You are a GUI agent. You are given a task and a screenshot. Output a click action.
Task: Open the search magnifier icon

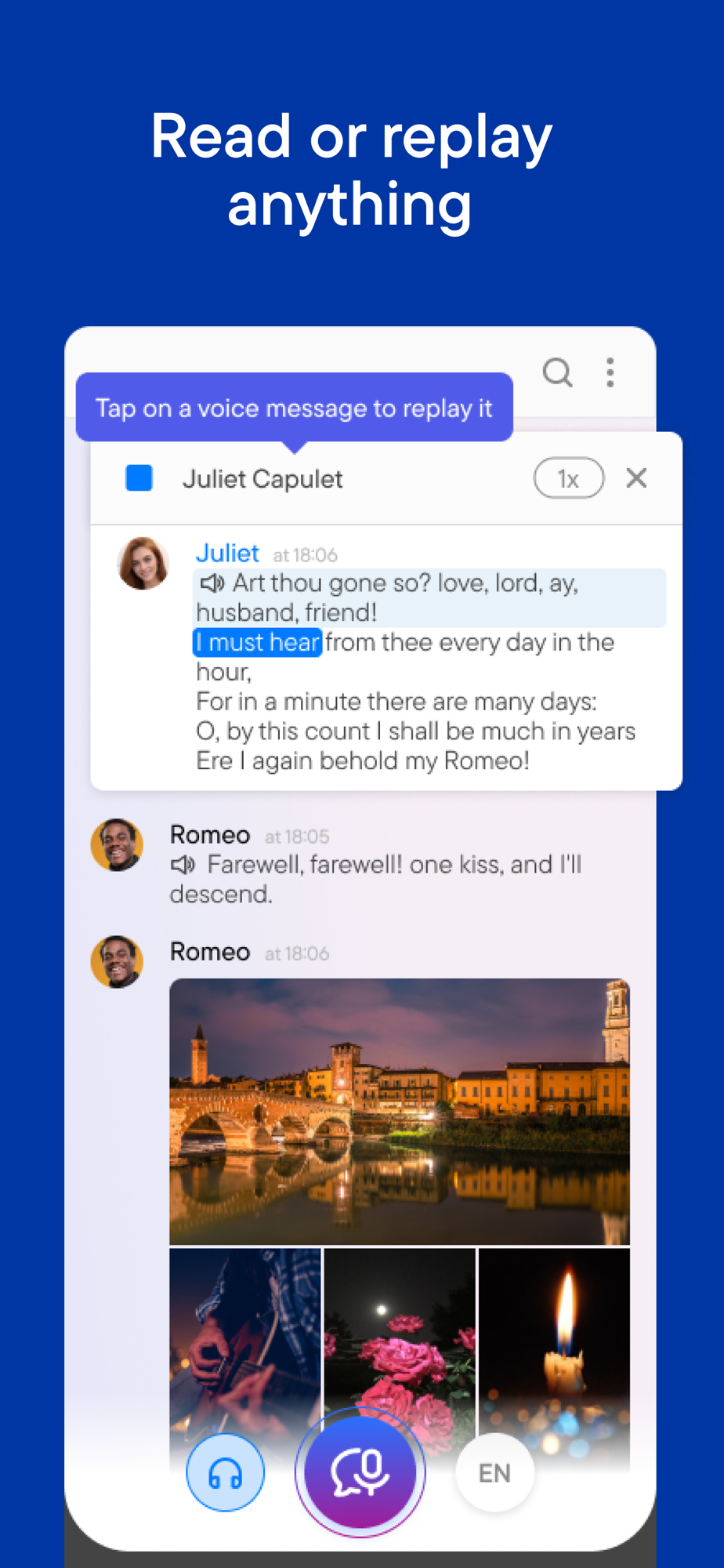(557, 372)
